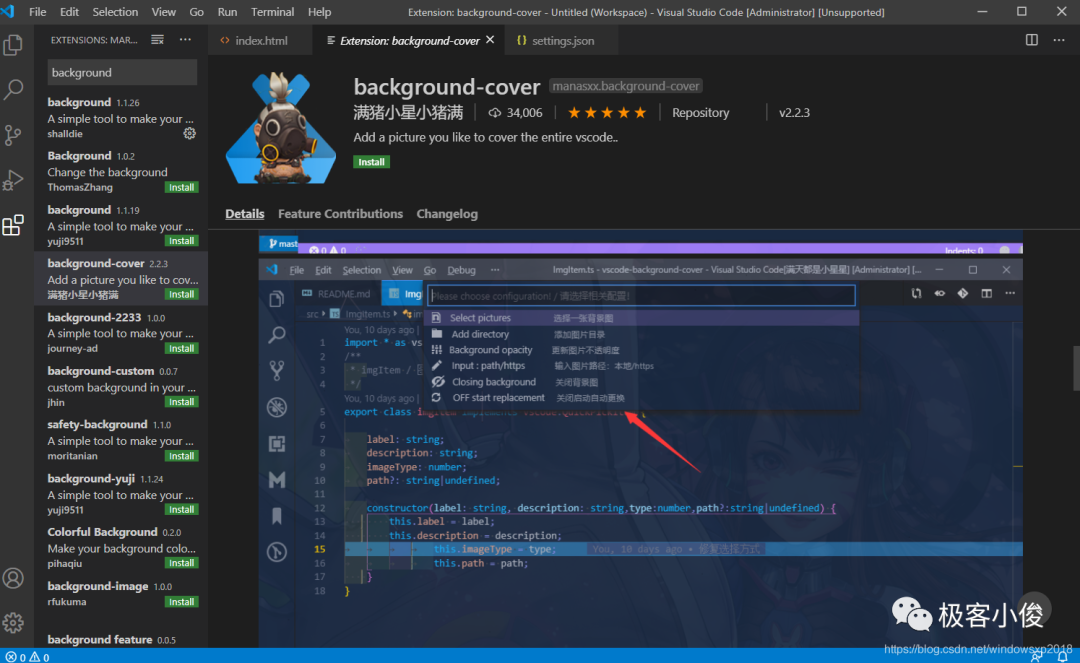1080x663 pixels.
Task: Click the extensions search box containing 'background'
Action: [x=122, y=72]
